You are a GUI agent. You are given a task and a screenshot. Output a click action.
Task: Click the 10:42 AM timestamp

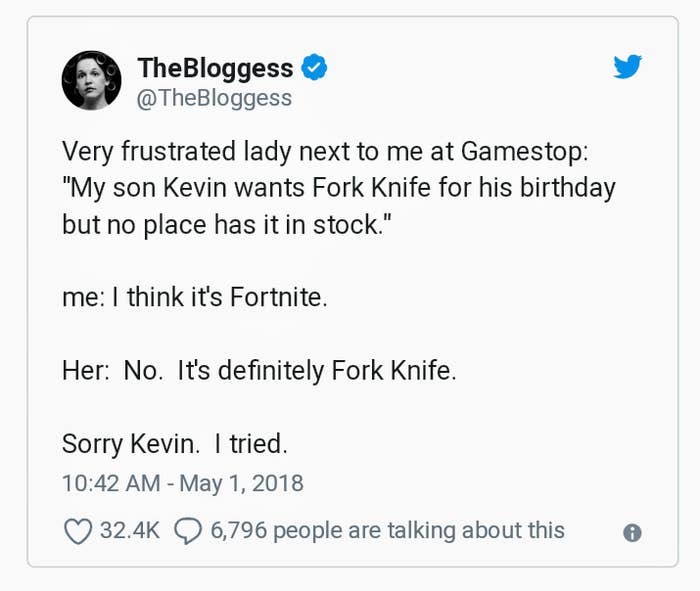pos(111,483)
